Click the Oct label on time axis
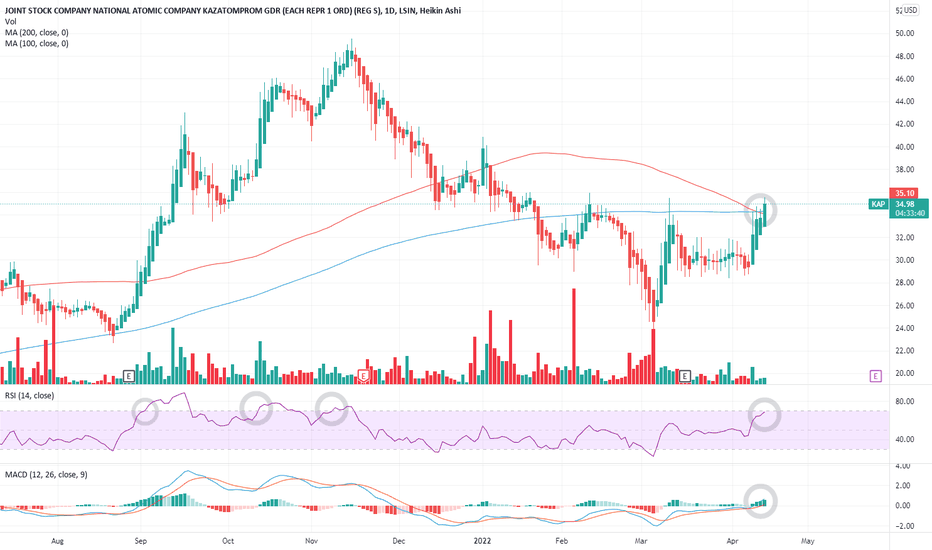This screenshot has width=932, height=550. (x=228, y=541)
